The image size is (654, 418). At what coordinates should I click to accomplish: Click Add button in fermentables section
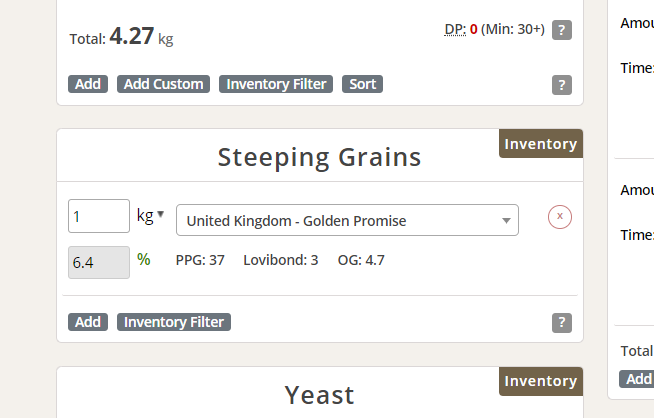[88, 84]
